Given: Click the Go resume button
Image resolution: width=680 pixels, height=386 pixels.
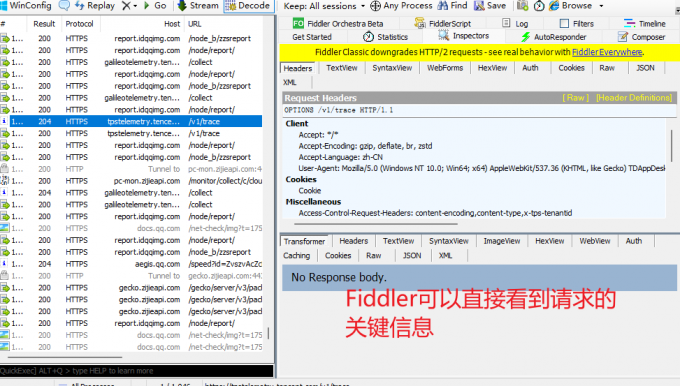Looking at the screenshot, I should [x=155, y=6].
